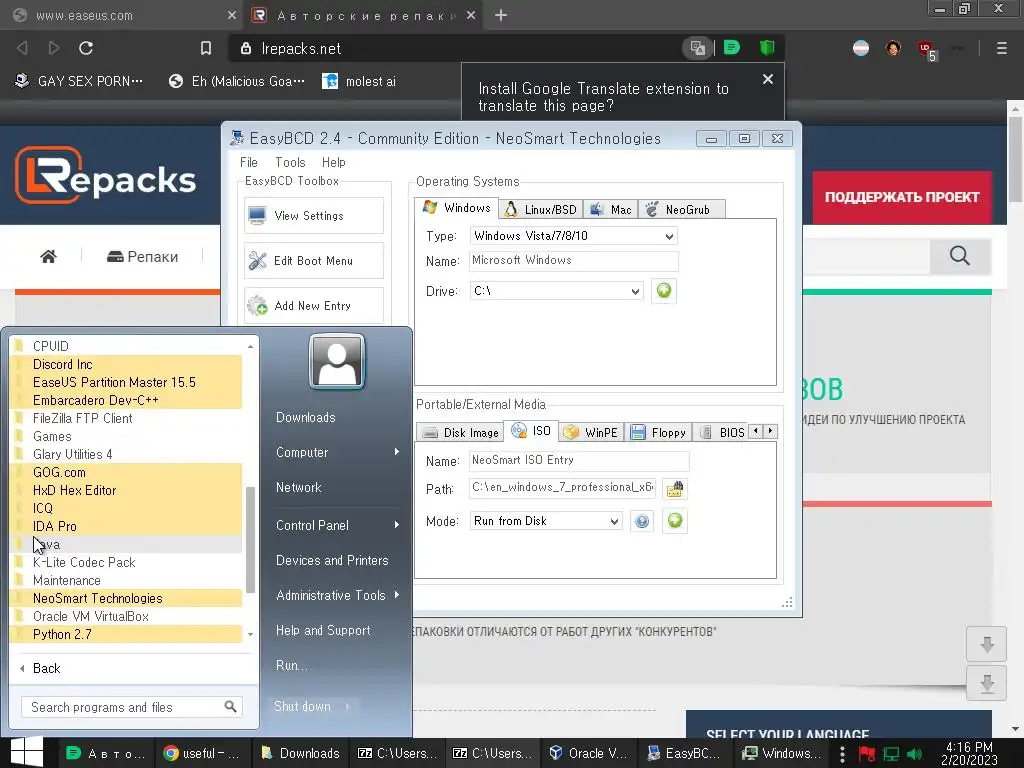Open the K-Lite Codec Pack folder

click(127, 562)
